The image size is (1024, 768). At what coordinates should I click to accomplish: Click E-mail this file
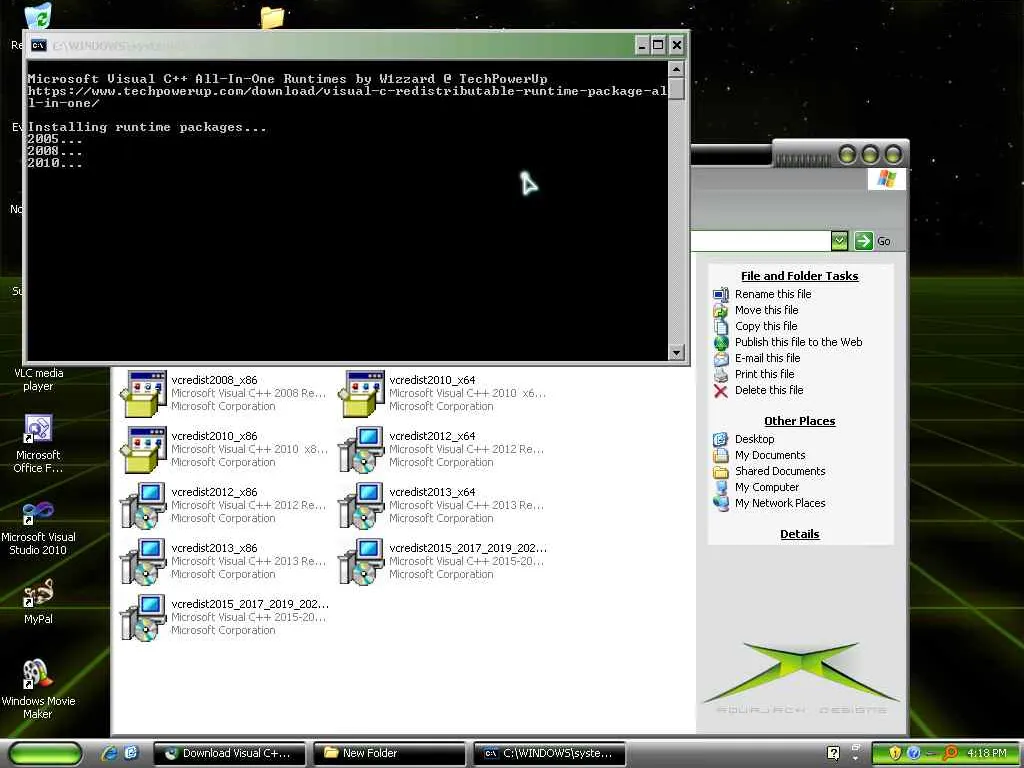pos(767,358)
